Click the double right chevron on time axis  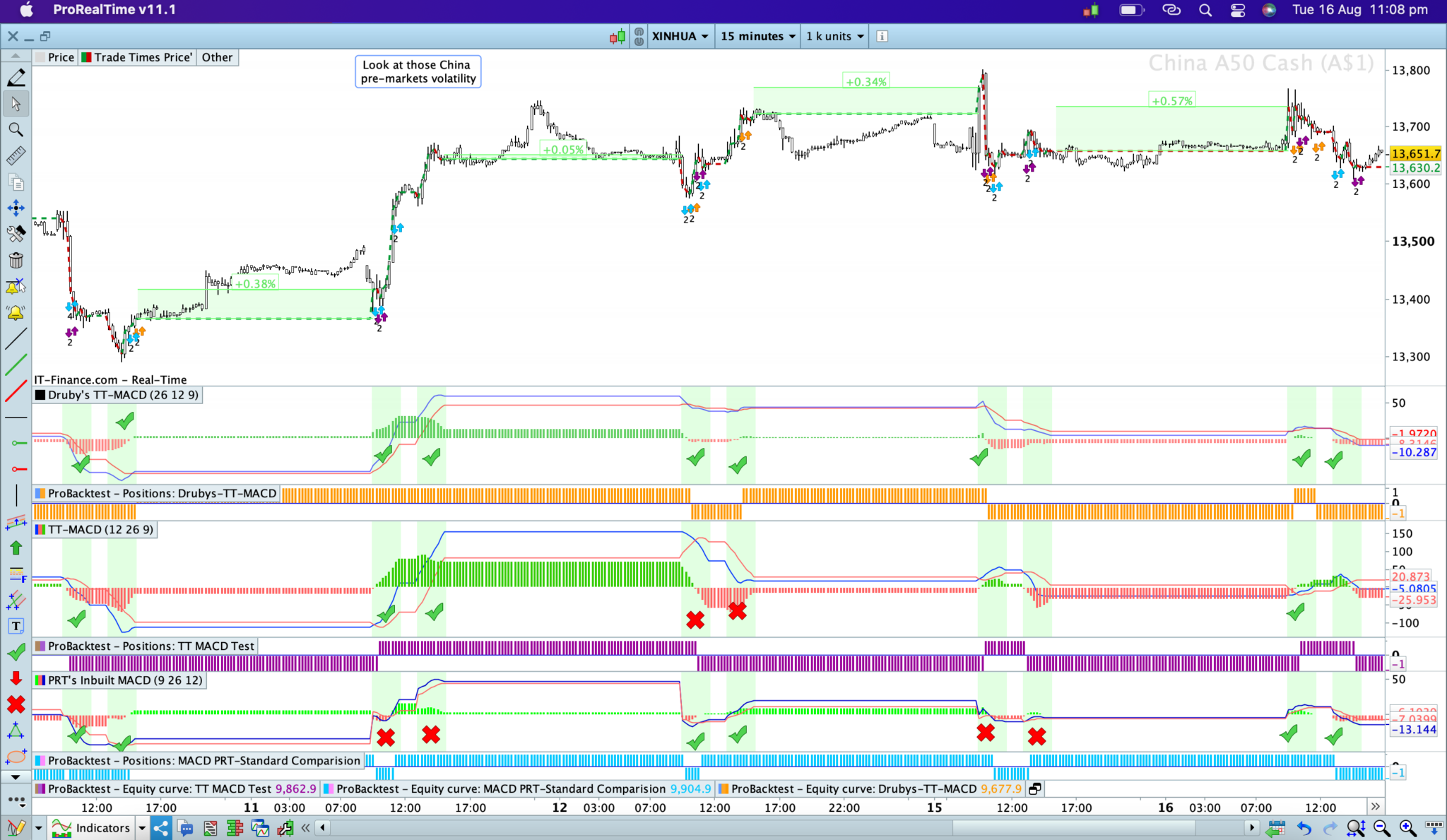coord(1375,806)
